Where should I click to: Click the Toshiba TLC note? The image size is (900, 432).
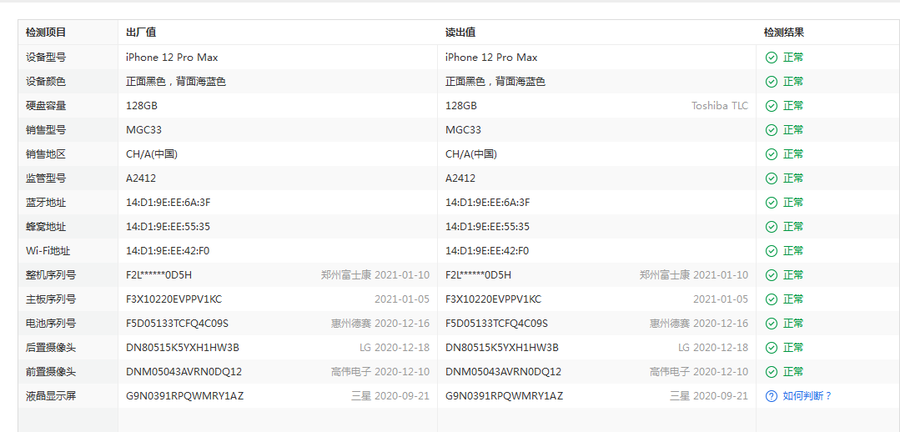click(x=720, y=106)
